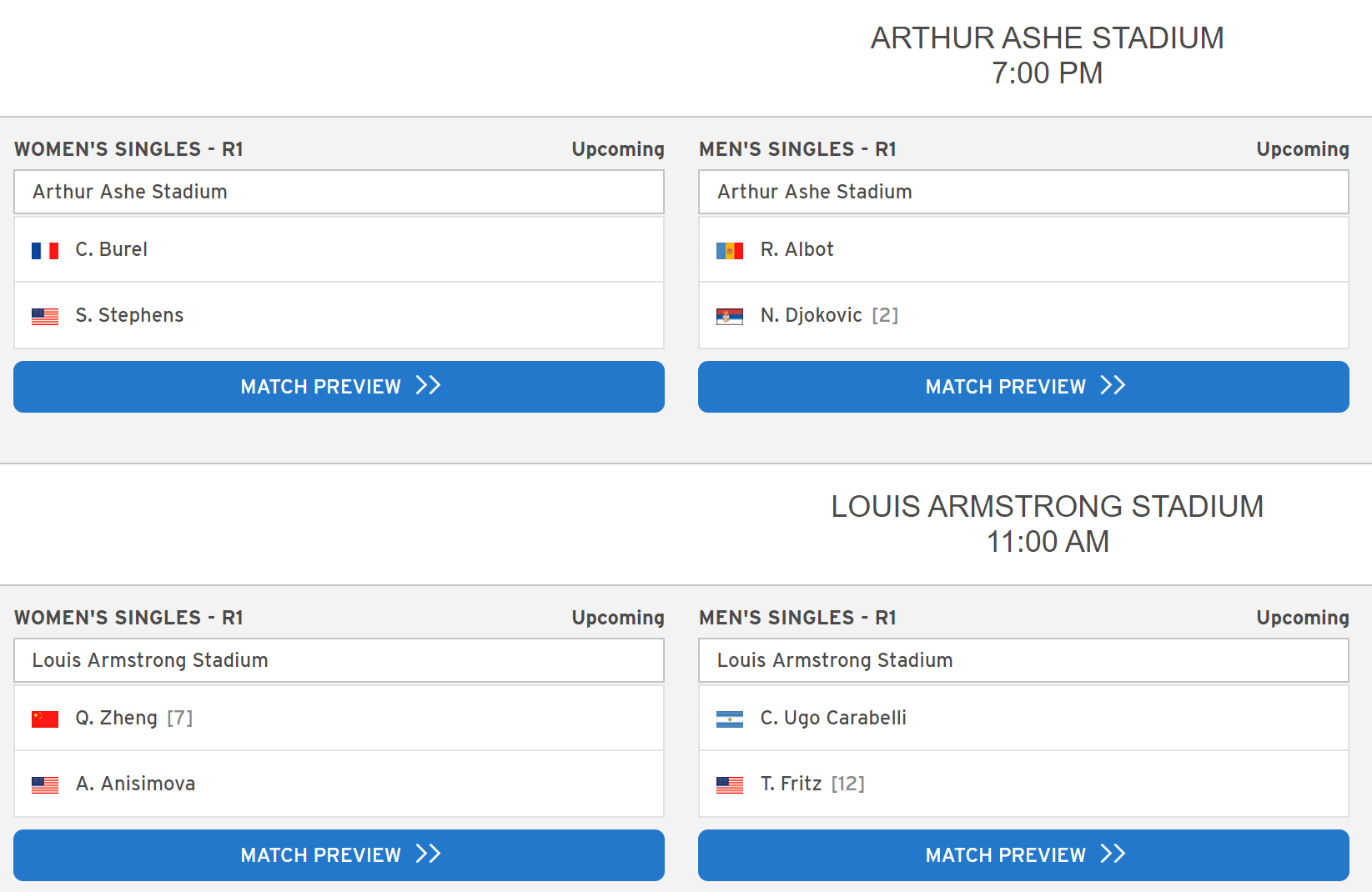Click the US flag beside S. Stephens
The height and width of the screenshot is (892, 1372).
[x=45, y=316]
